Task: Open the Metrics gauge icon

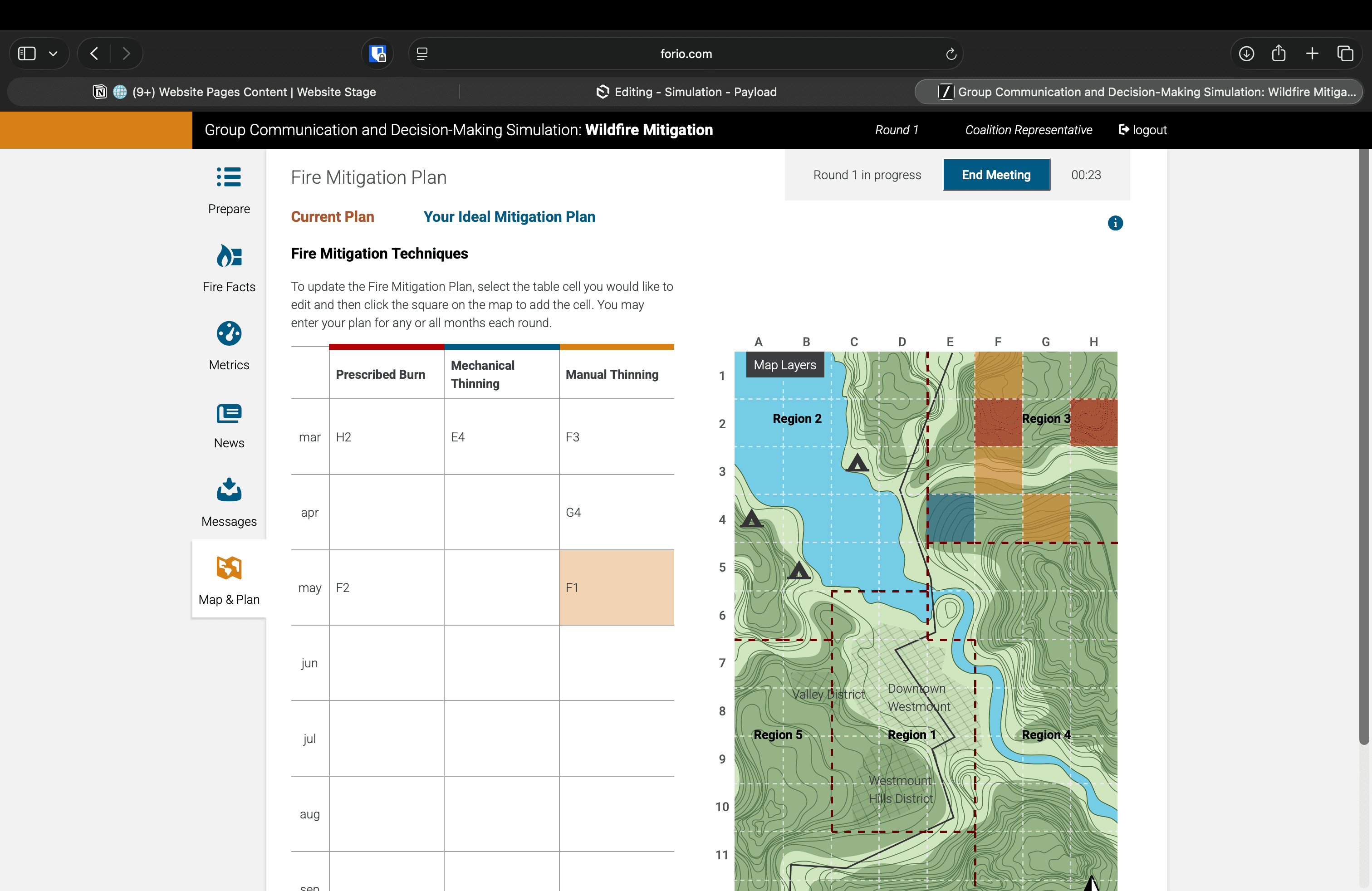Action: pyautogui.click(x=229, y=334)
